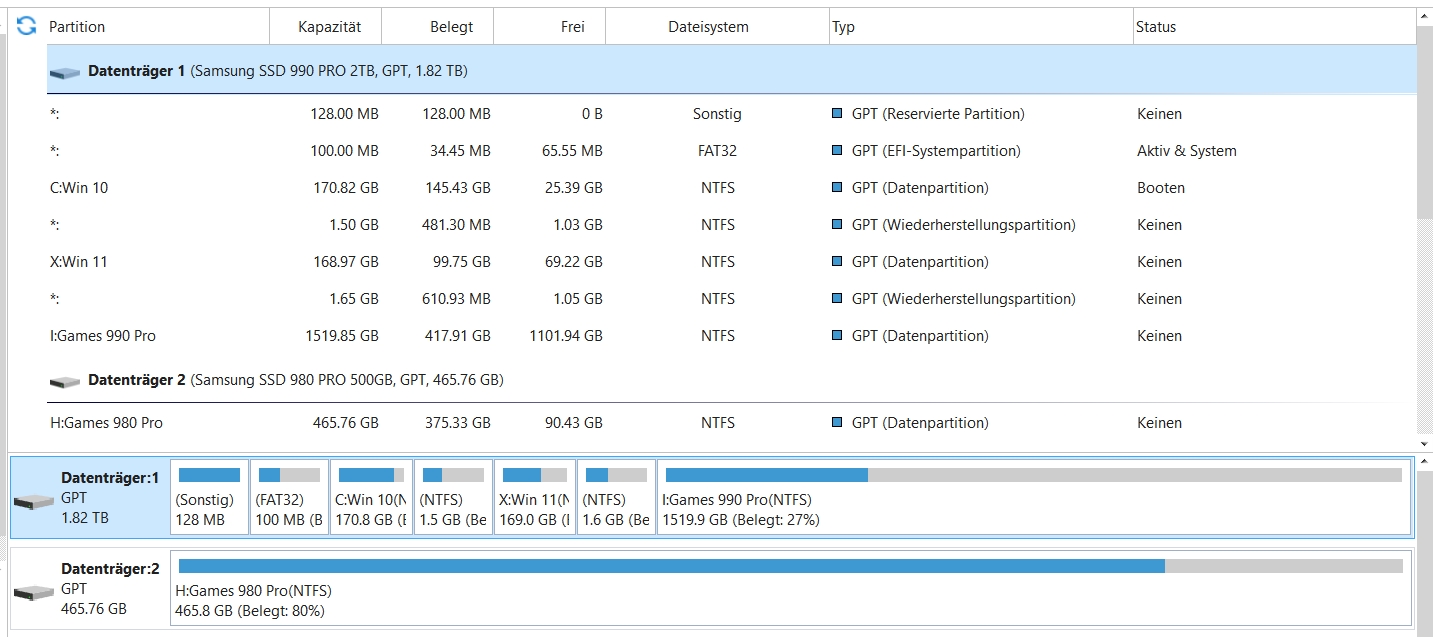
Task: Click the scrollbar down arrow of partition list
Action: (1425, 444)
